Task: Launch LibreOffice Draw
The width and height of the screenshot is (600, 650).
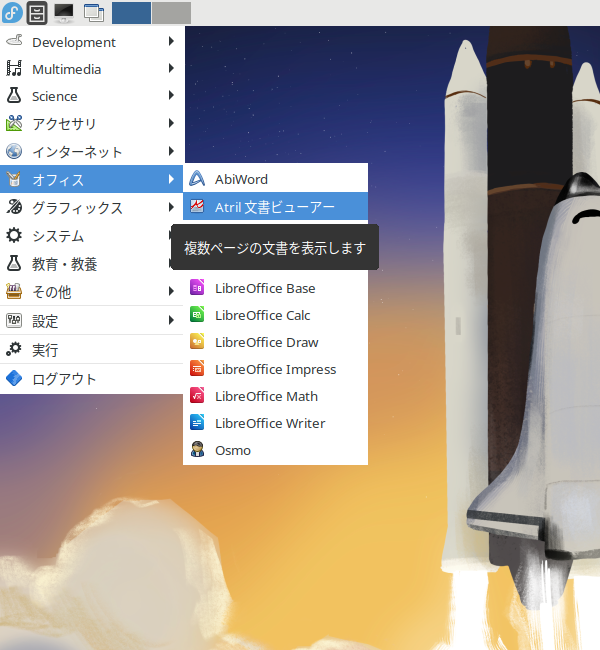Action: coord(275,342)
